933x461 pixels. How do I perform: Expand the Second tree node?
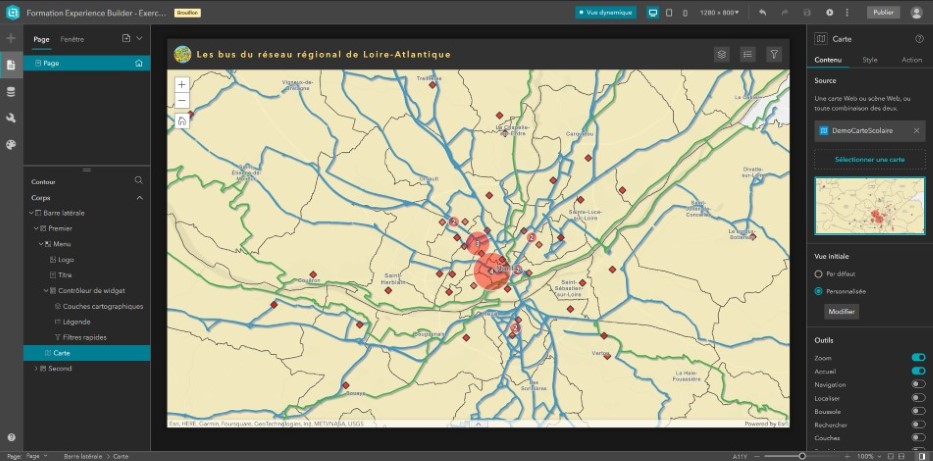[36, 369]
